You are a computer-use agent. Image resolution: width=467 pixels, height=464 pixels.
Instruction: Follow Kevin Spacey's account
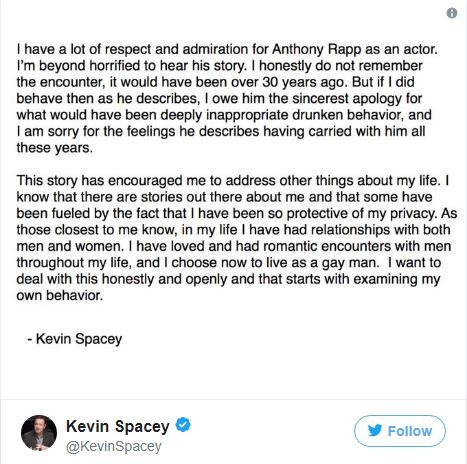[x=400, y=431]
